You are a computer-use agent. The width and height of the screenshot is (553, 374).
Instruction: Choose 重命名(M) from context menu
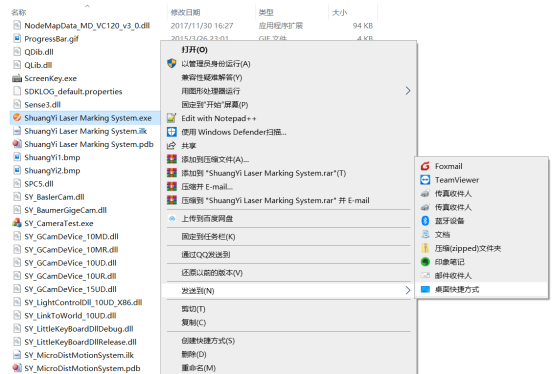[288, 368]
